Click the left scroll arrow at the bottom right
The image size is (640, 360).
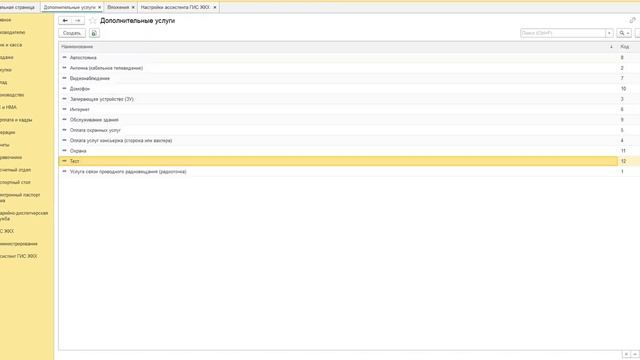627,354
